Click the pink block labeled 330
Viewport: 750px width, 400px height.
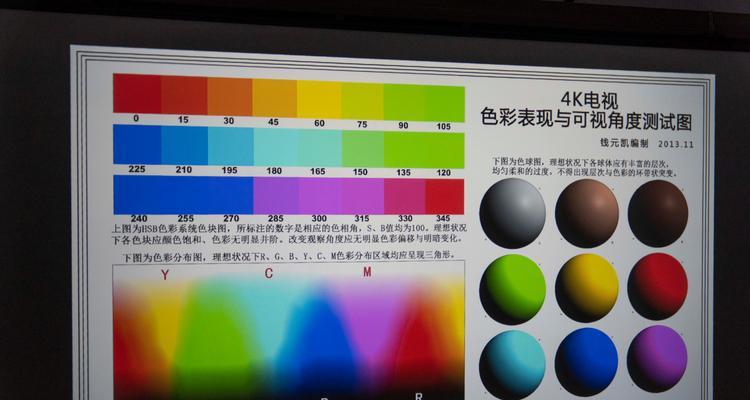pyautogui.click(x=405, y=197)
